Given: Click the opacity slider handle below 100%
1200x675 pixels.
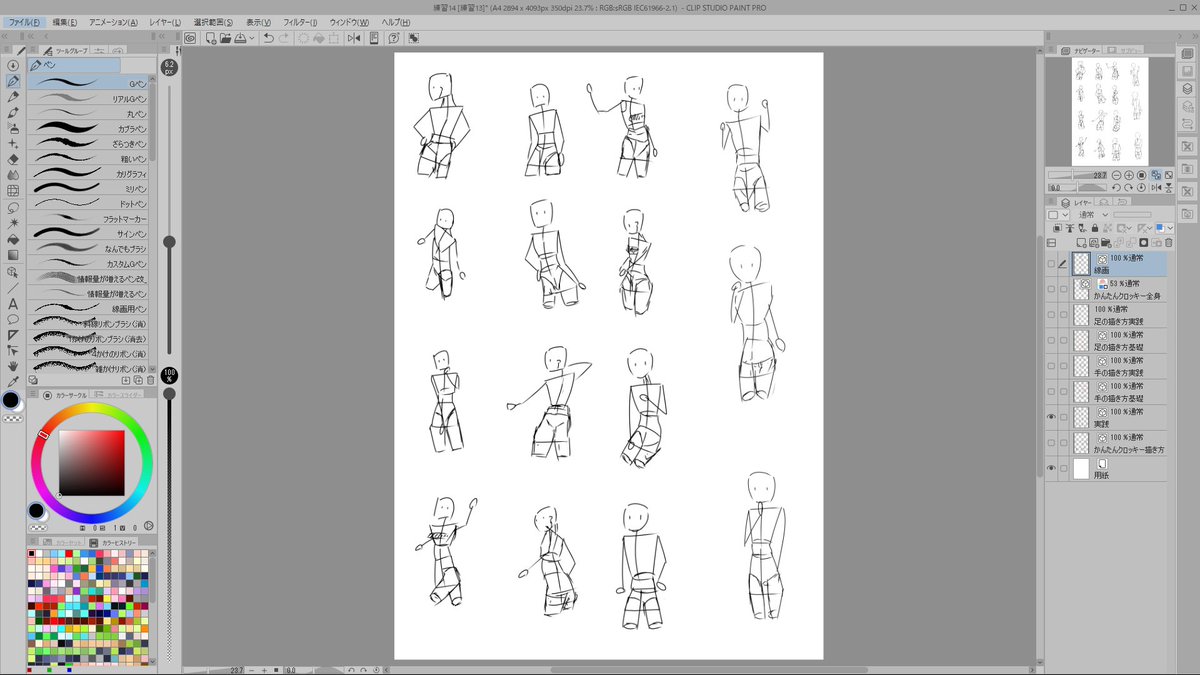Looking at the screenshot, I should point(169,394).
